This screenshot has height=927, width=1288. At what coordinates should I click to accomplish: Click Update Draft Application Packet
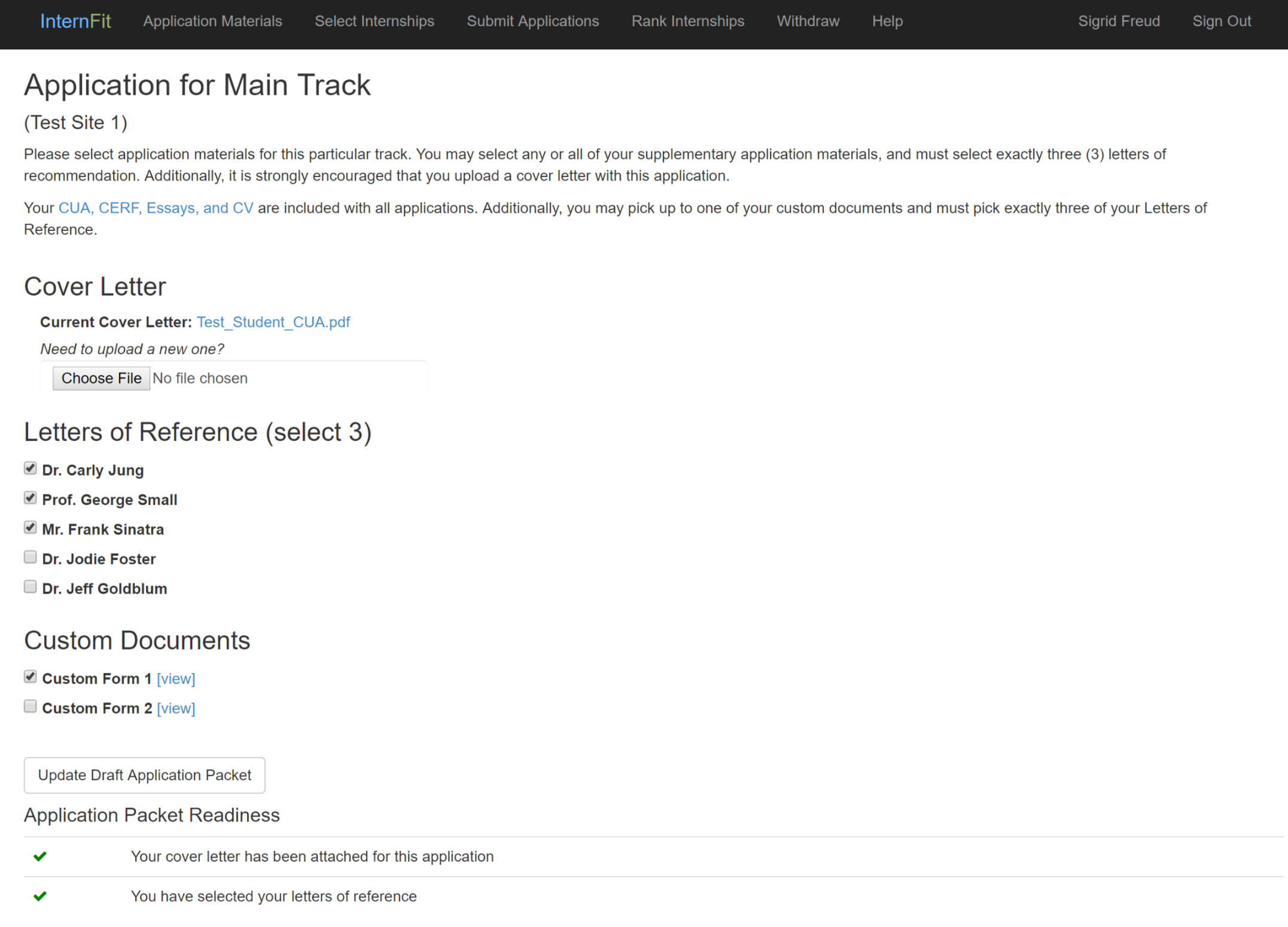pos(145,776)
